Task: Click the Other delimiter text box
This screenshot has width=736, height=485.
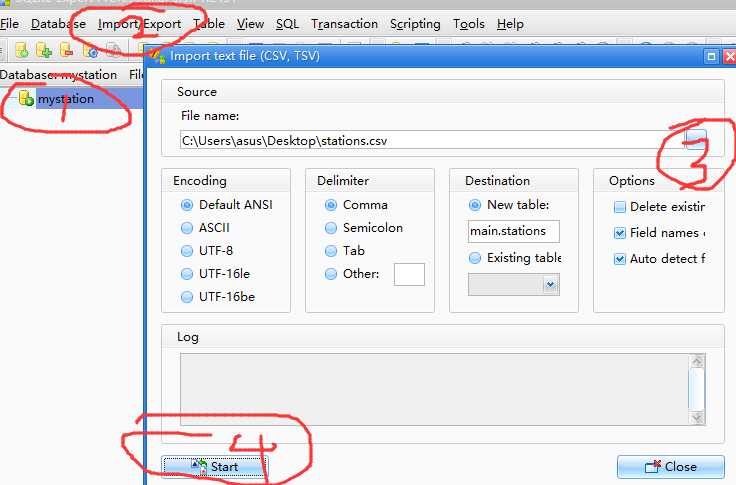Action: point(409,274)
